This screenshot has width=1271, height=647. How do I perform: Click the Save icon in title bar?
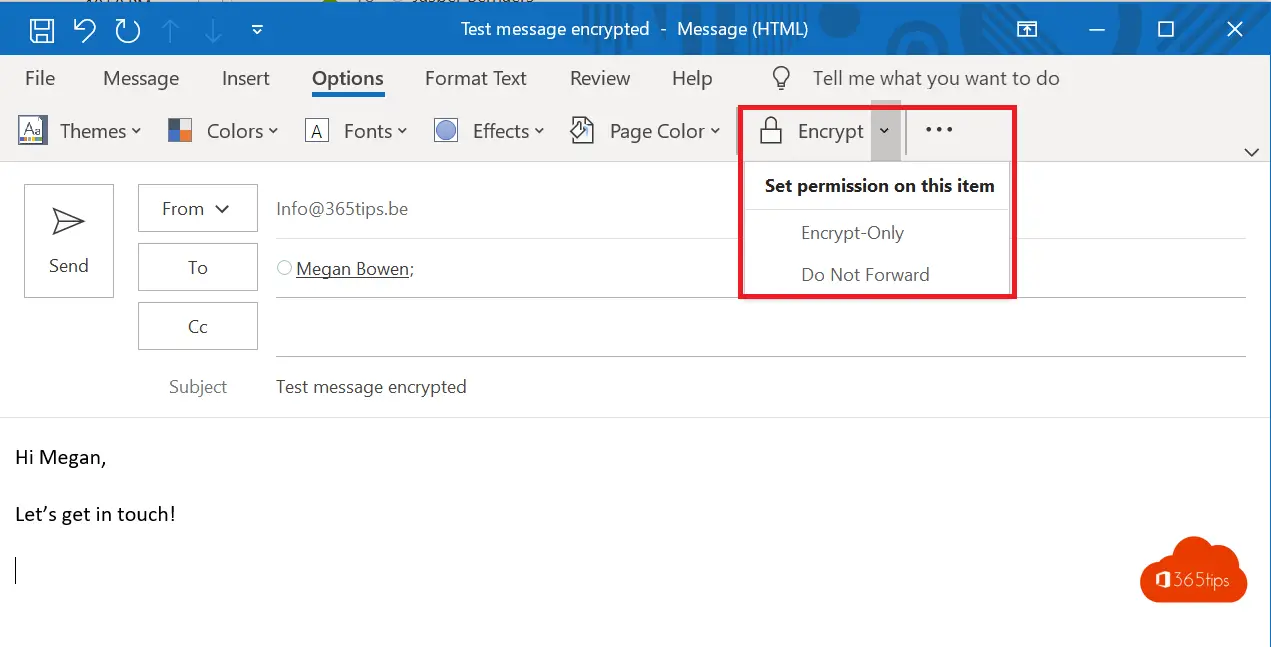tap(41, 30)
